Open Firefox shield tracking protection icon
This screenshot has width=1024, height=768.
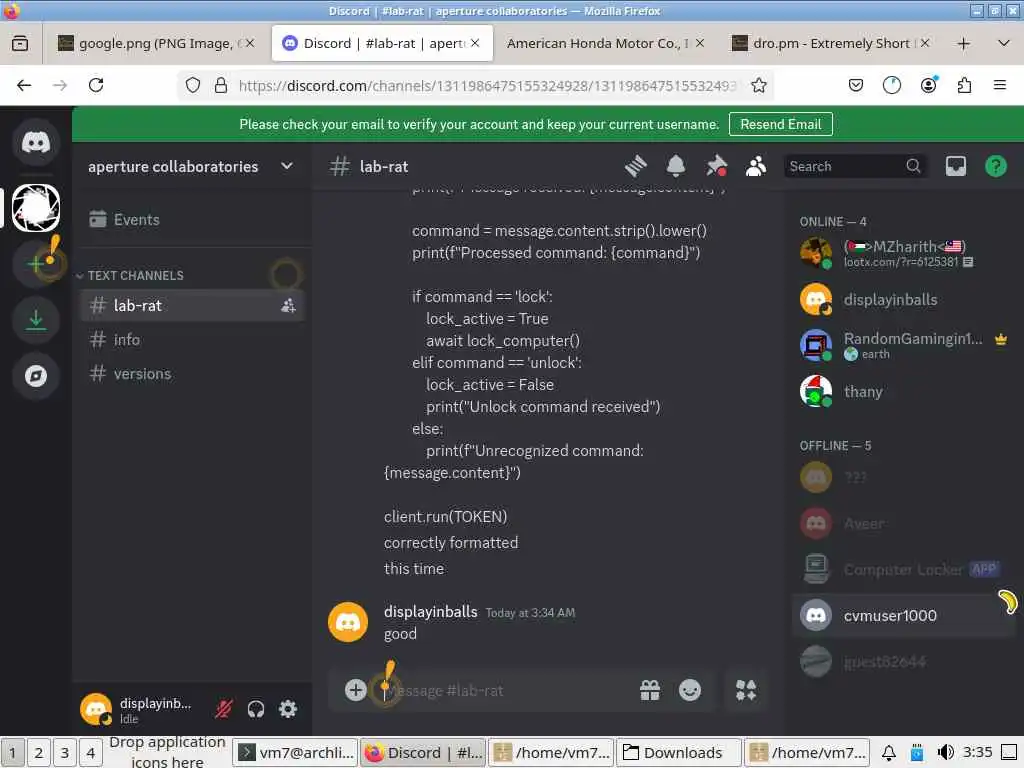tap(193, 86)
